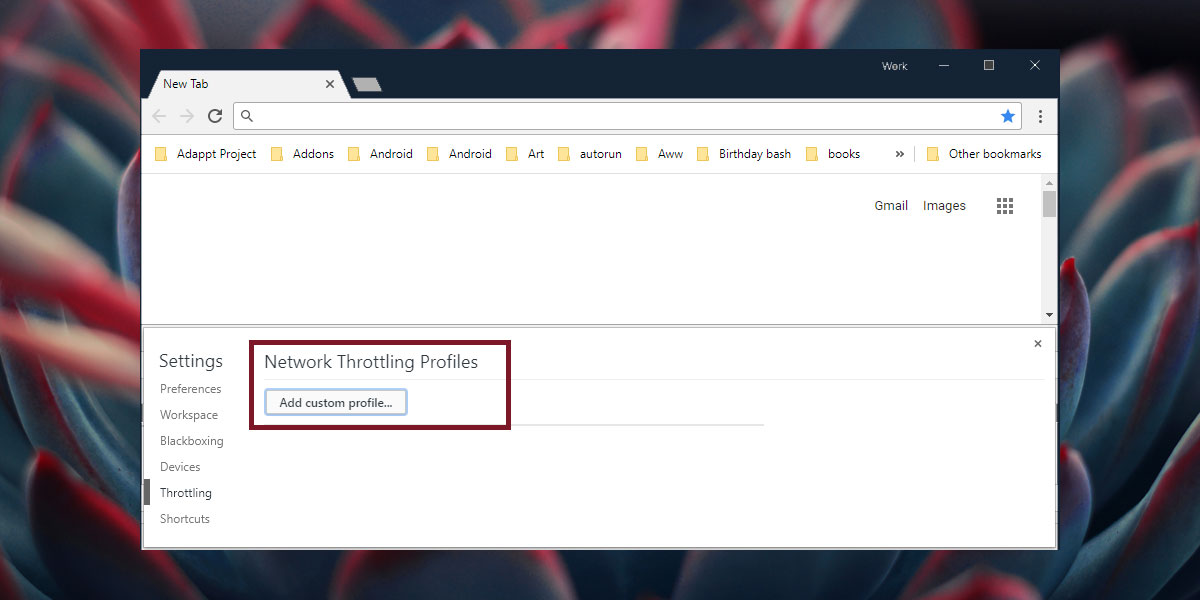
Task: Click Add custom profile button
Action: click(x=336, y=402)
